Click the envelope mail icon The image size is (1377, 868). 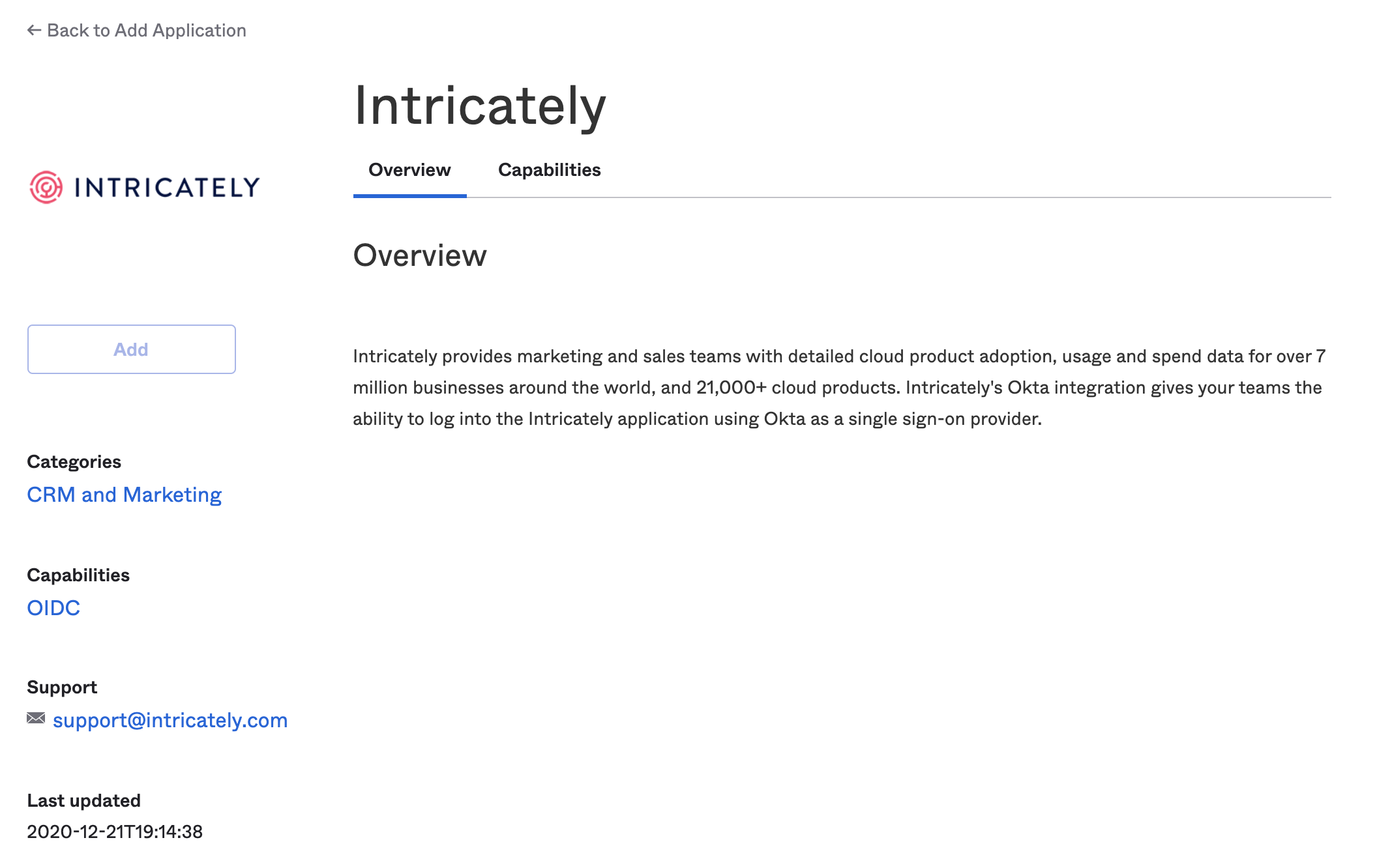click(36, 718)
